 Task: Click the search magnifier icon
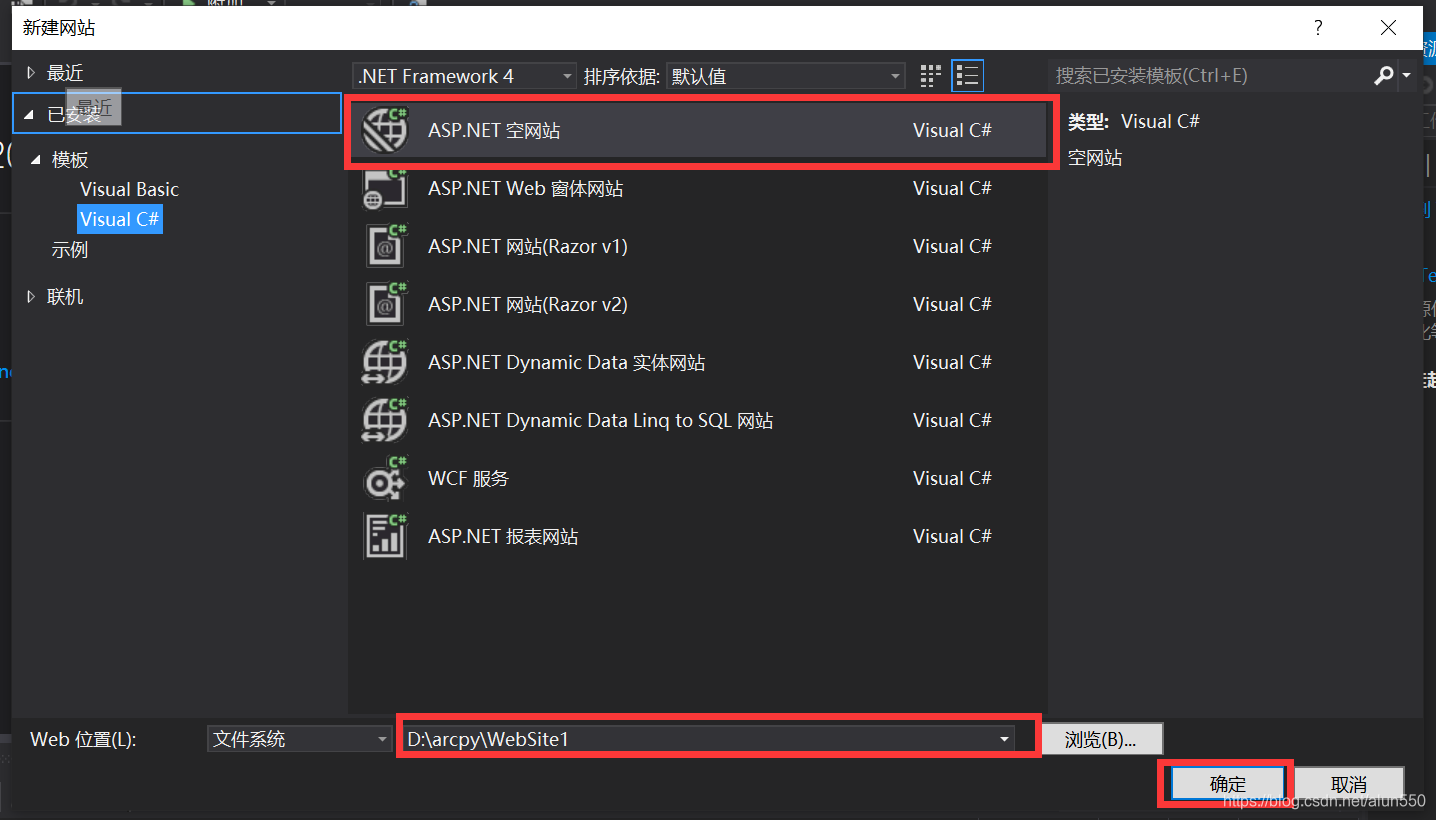(x=1383, y=75)
